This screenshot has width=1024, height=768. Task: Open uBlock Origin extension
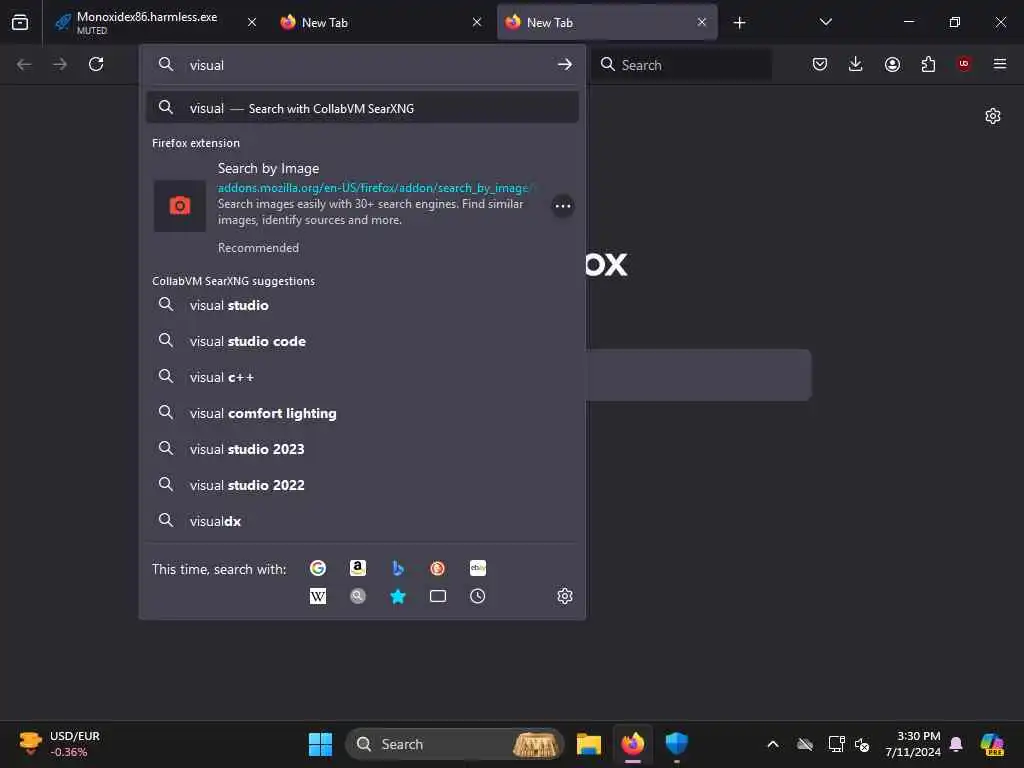click(964, 64)
